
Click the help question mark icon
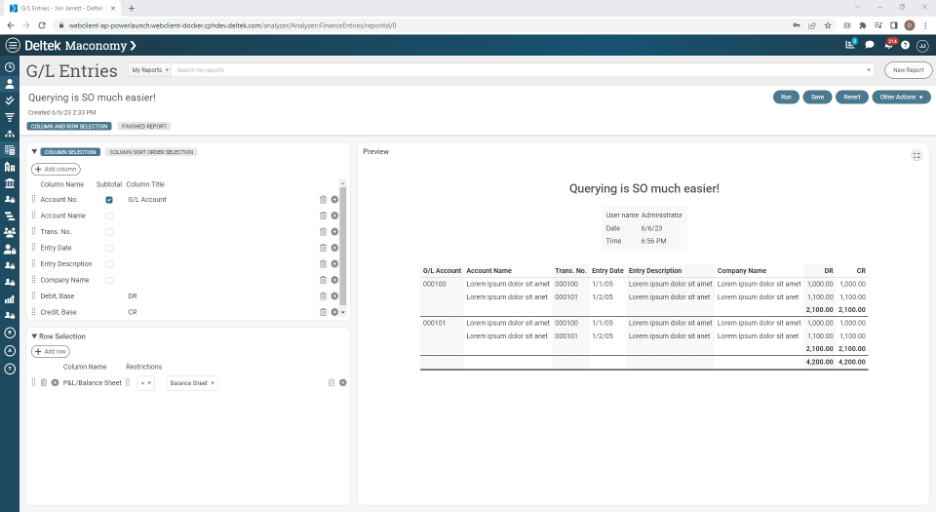pyautogui.click(x=905, y=45)
